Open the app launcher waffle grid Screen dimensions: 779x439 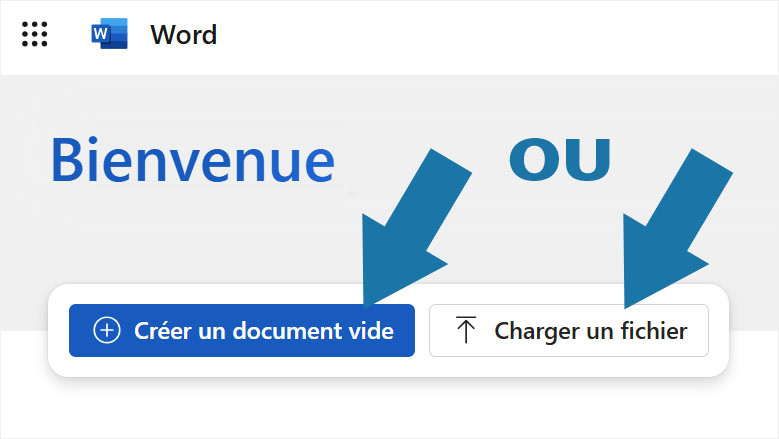[34, 35]
